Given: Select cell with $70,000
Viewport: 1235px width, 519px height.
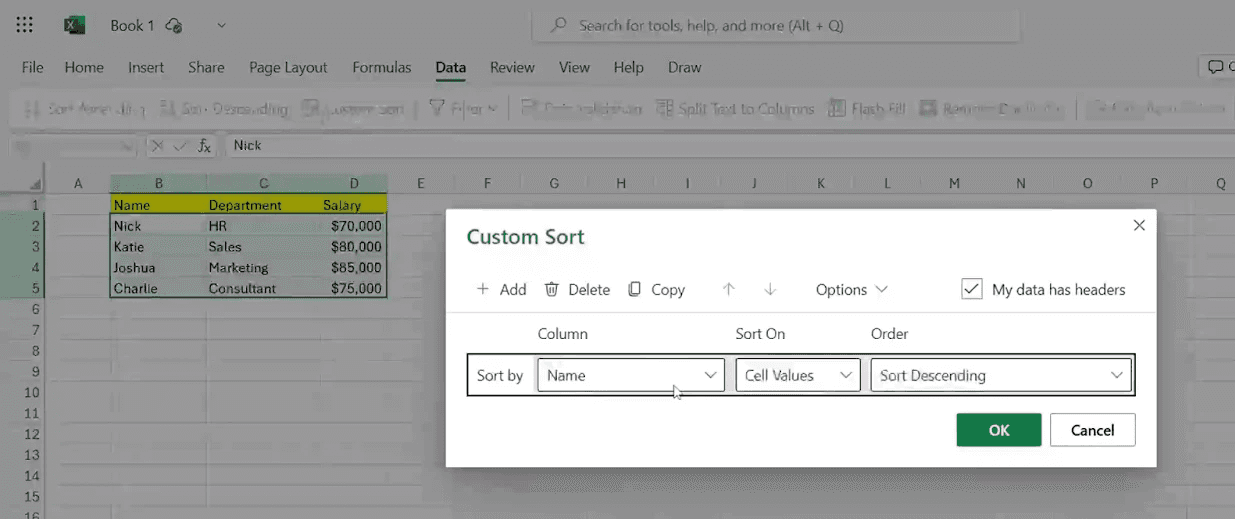Looking at the screenshot, I should (353, 226).
